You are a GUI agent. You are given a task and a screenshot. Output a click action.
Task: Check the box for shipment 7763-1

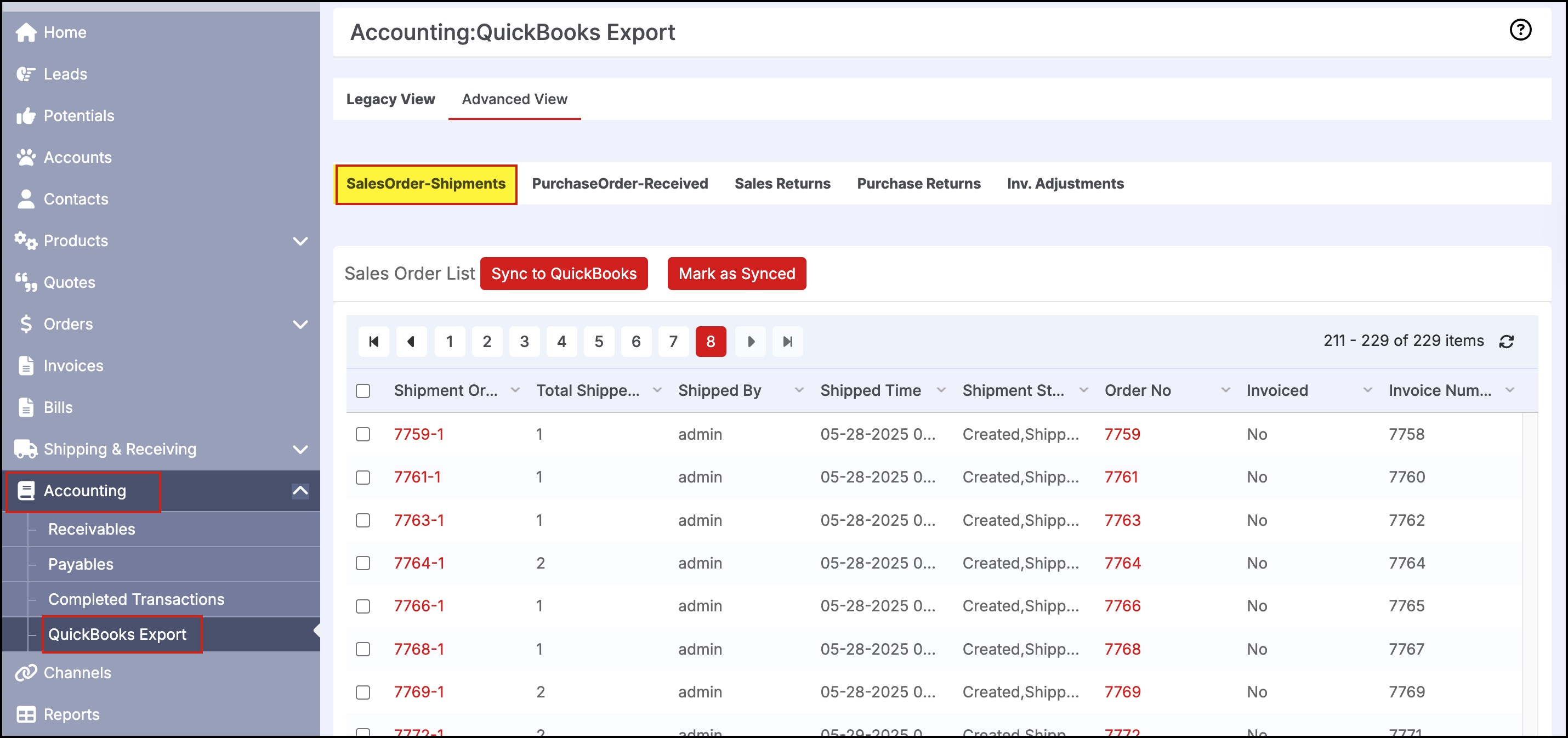point(363,520)
